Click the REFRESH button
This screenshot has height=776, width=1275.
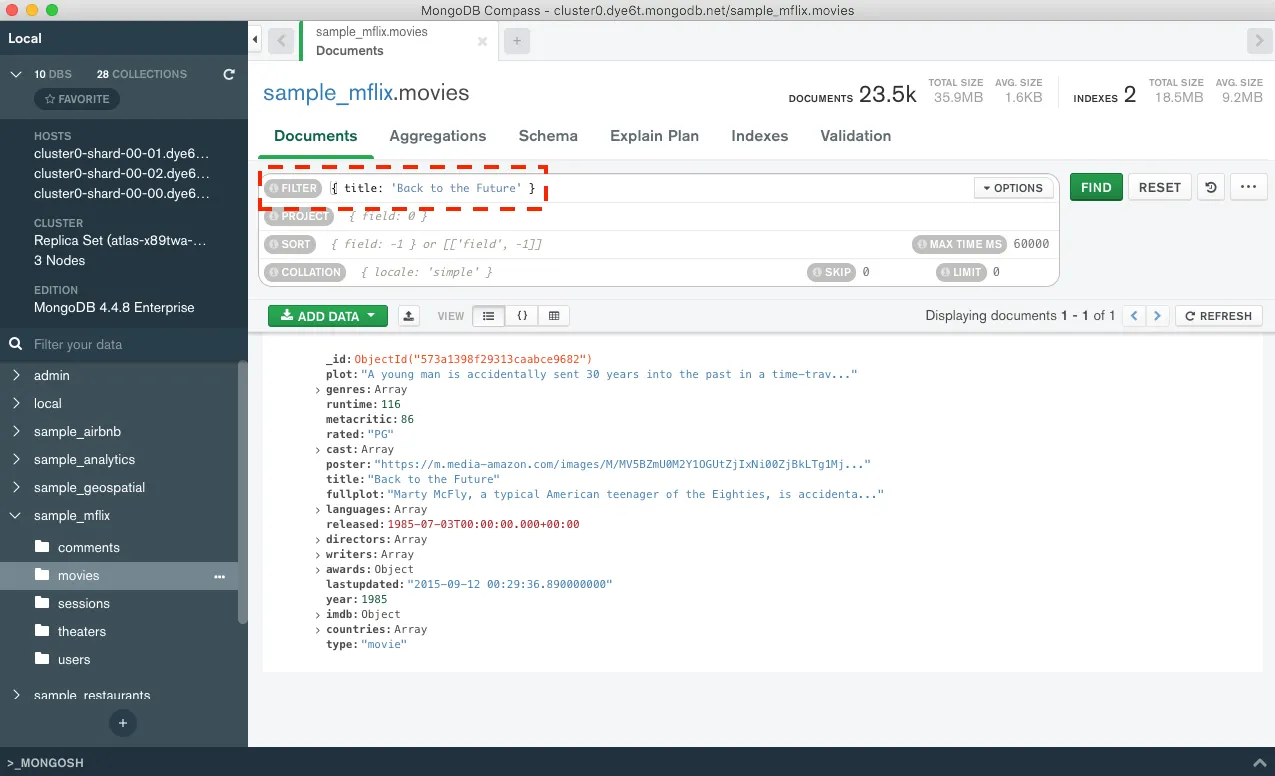(x=1218, y=316)
